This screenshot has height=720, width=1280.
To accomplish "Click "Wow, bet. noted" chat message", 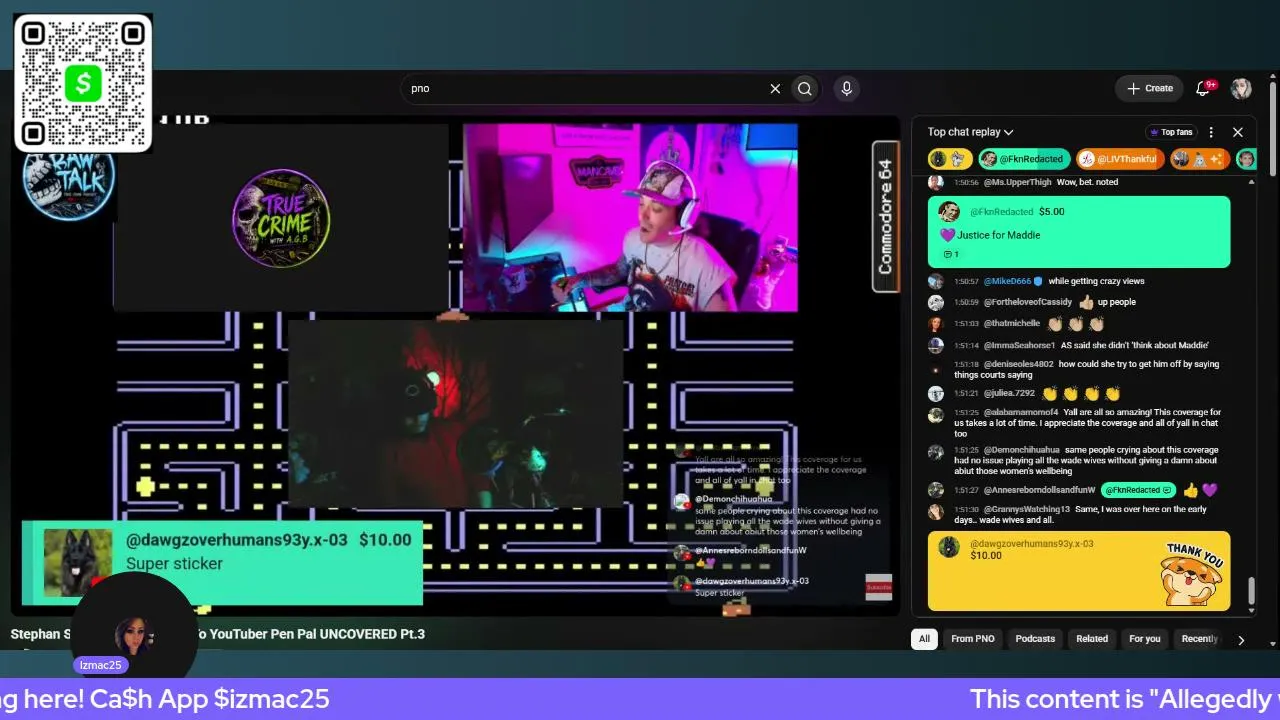I will pos(1088,182).
